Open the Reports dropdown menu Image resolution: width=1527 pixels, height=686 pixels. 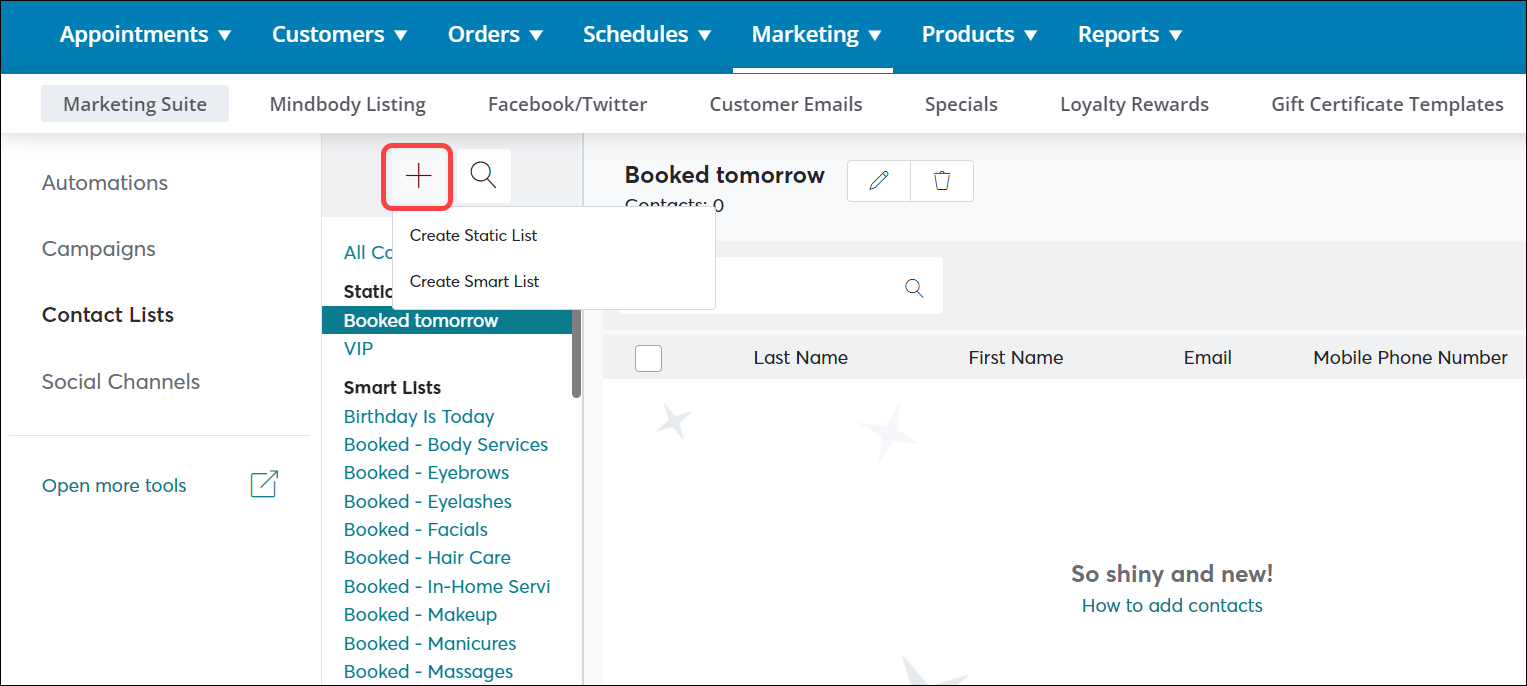[x=1130, y=35]
